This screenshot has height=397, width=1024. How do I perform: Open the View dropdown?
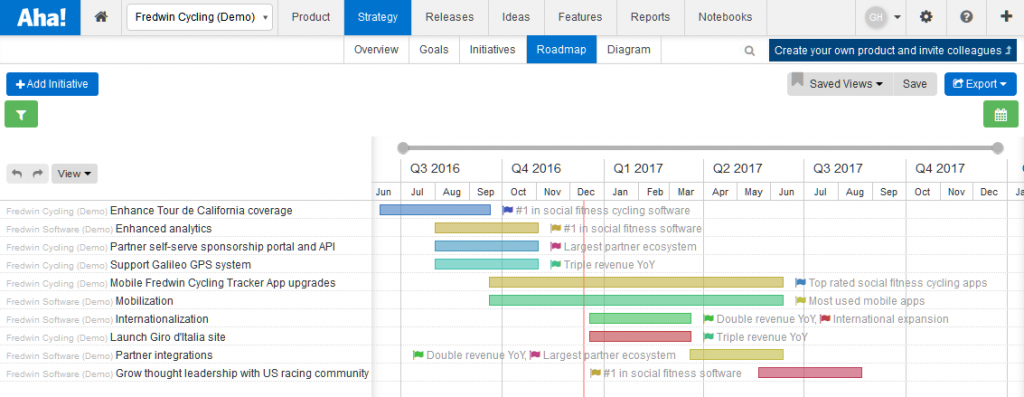click(74, 174)
